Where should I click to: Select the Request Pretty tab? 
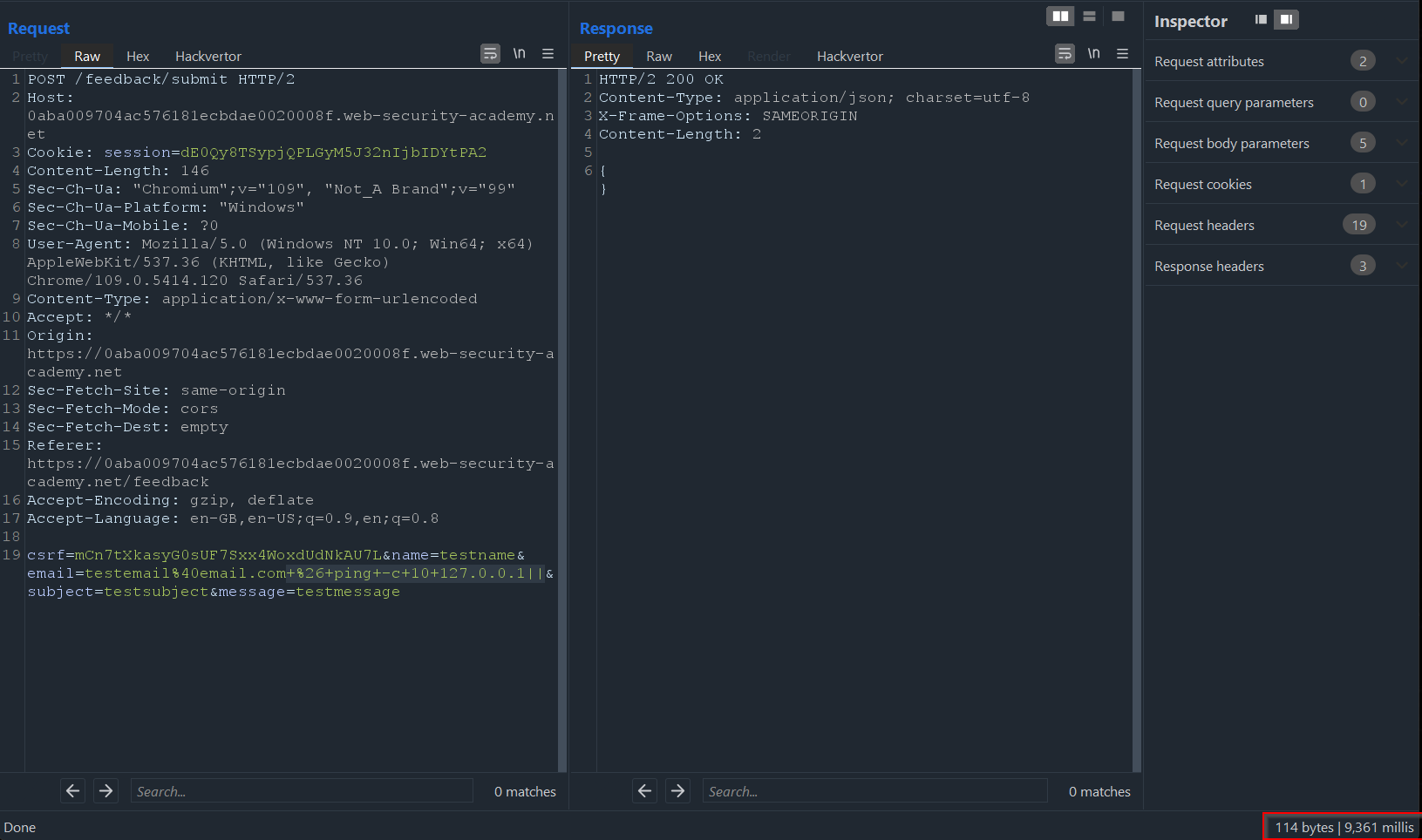point(30,56)
